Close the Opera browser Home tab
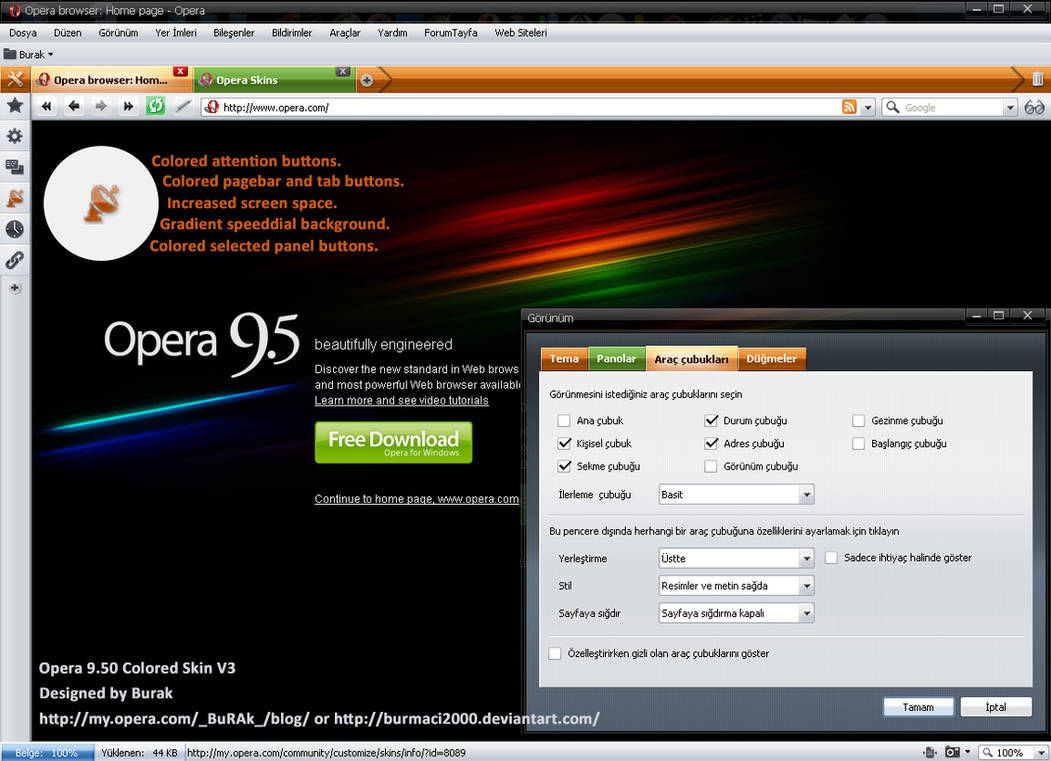The width and height of the screenshot is (1051, 761). (180, 71)
